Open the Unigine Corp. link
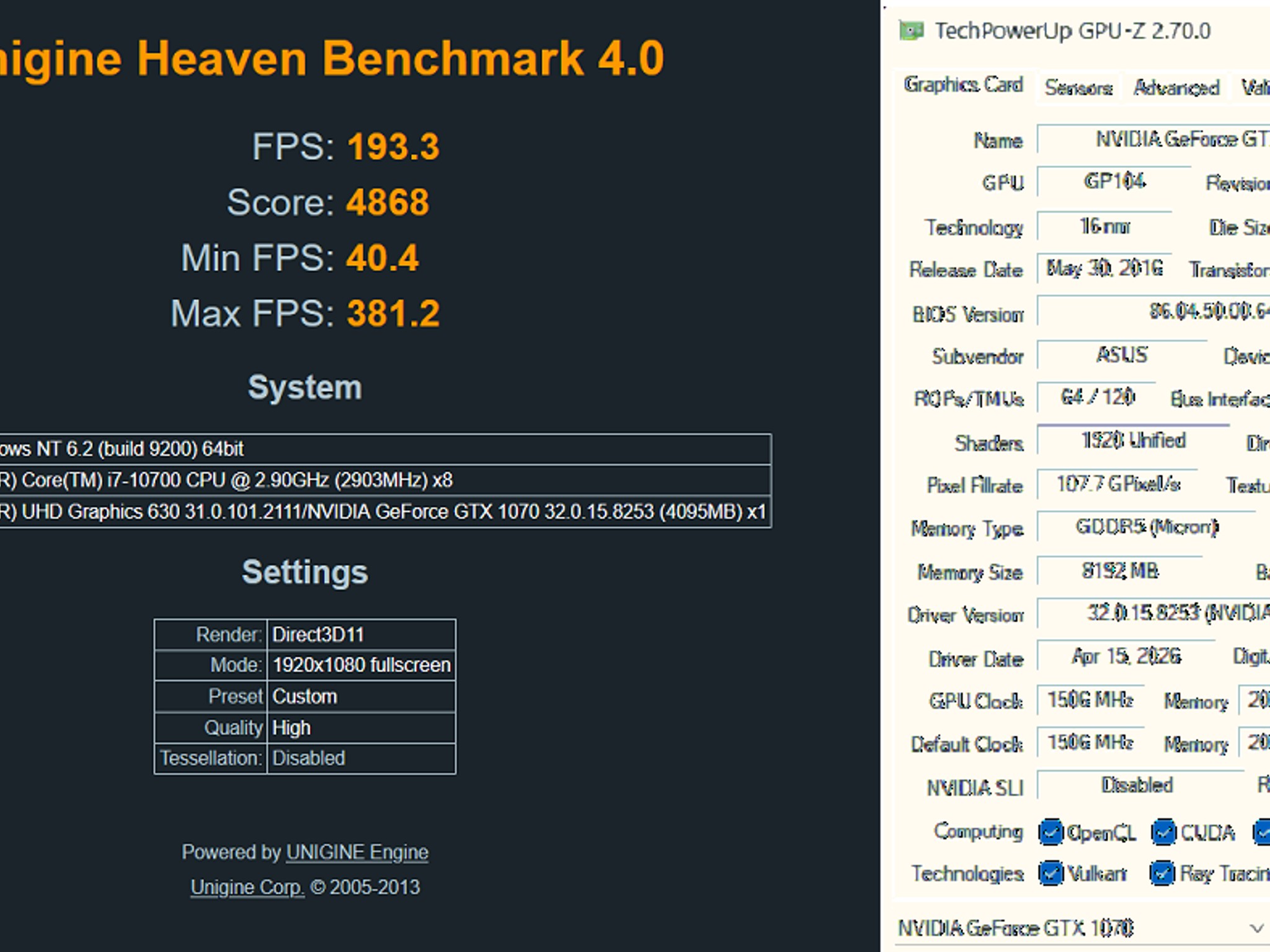This screenshot has height=952, width=1270. (x=247, y=888)
